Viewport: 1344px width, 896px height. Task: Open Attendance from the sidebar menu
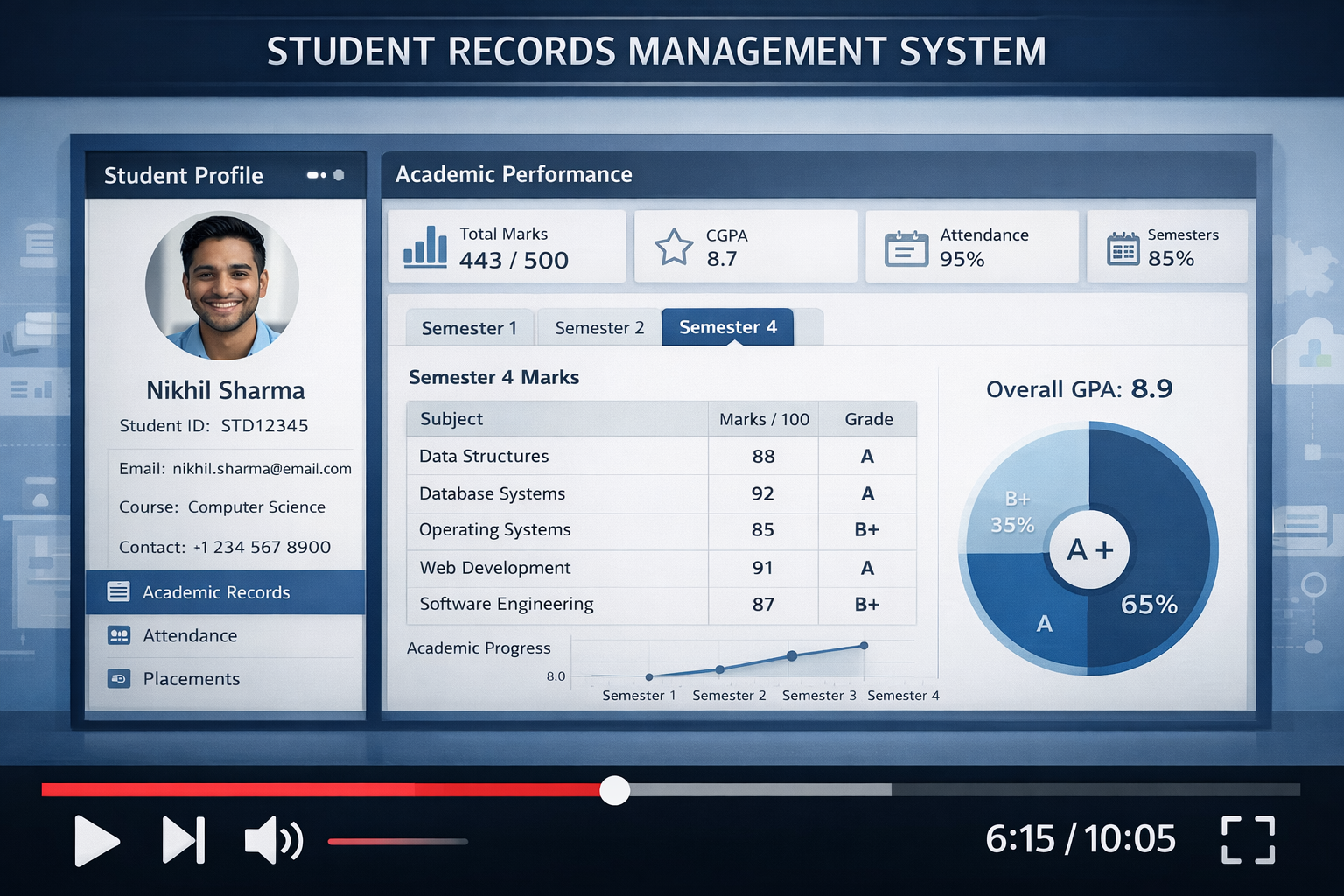point(190,636)
